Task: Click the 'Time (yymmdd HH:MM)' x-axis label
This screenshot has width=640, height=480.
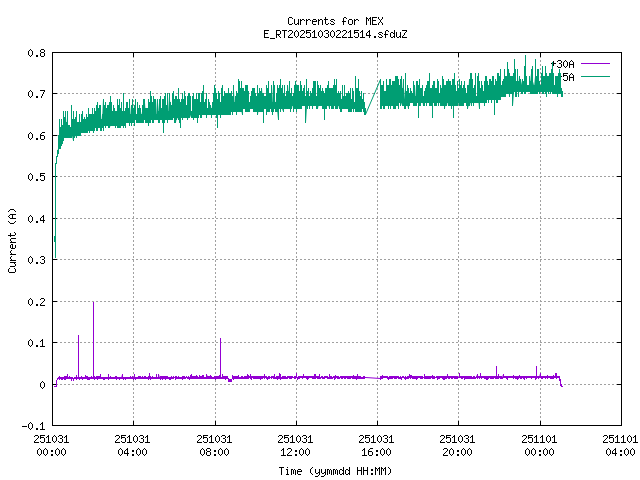Action: click(x=334, y=470)
